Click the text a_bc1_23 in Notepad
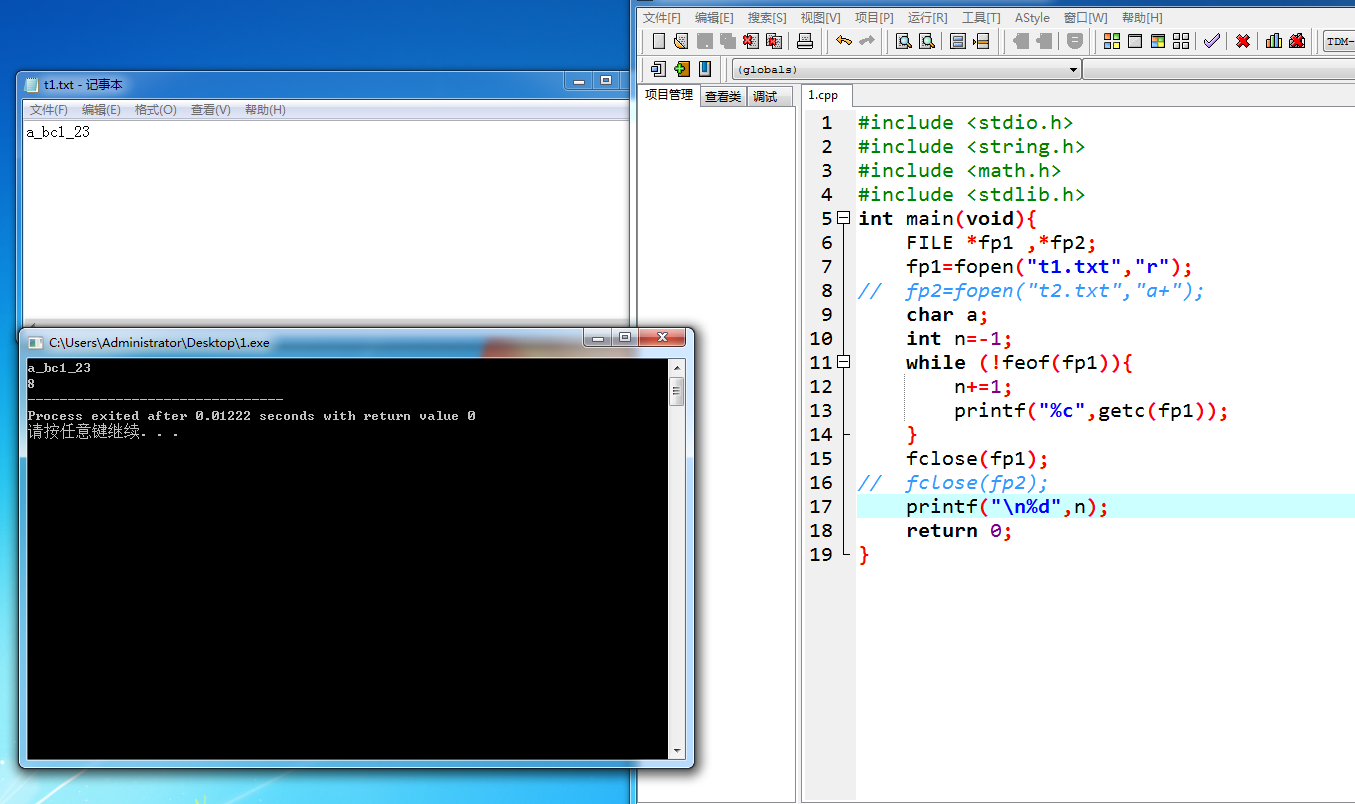The image size is (1355, 804). click(x=58, y=132)
